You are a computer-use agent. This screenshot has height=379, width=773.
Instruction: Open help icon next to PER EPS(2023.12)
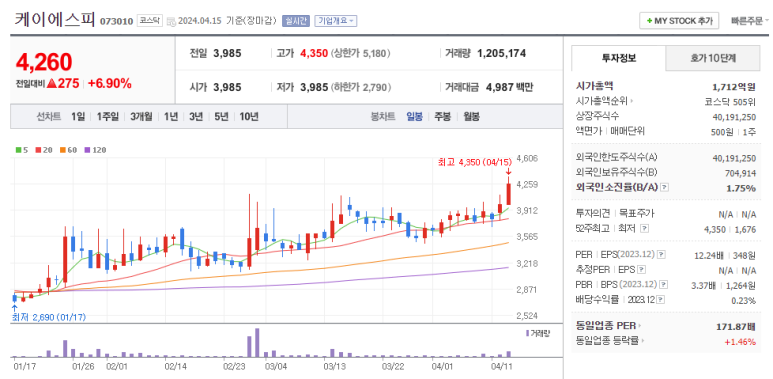tap(662, 255)
